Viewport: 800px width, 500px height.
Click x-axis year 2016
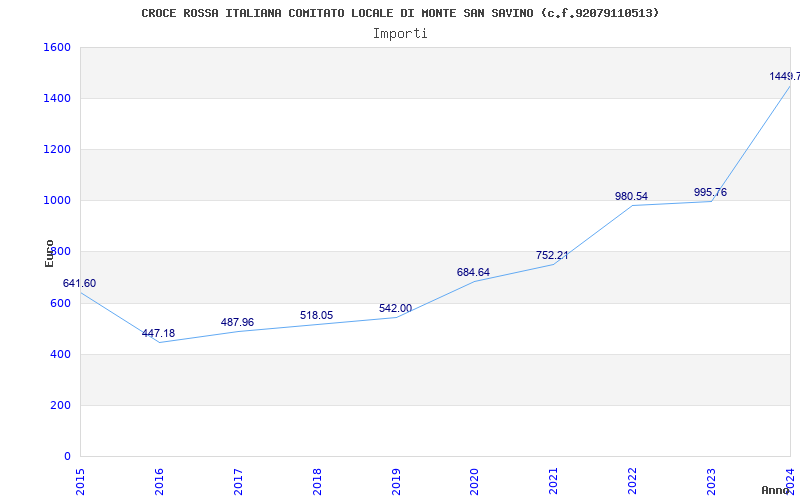(x=159, y=482)
